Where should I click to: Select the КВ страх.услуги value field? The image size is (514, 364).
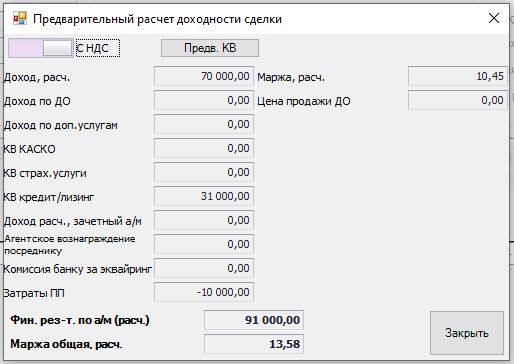click(204, 172)
